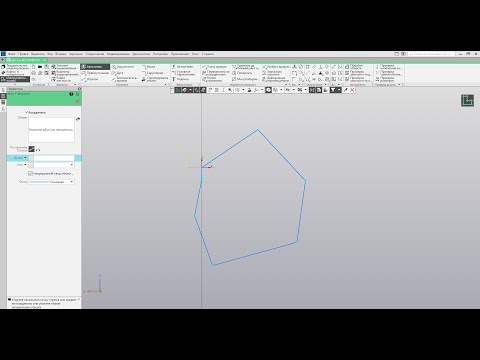Viewport: 480px width, 360px height.
Task: Open the Справка menu
Action: [x=208, y=54]
